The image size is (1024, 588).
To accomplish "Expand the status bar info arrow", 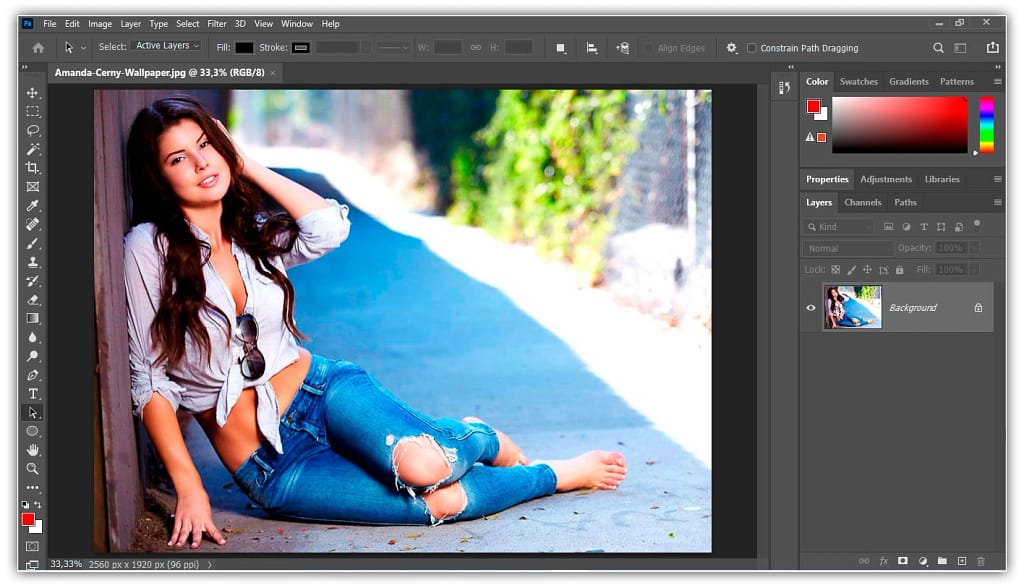I will [210, 564].
